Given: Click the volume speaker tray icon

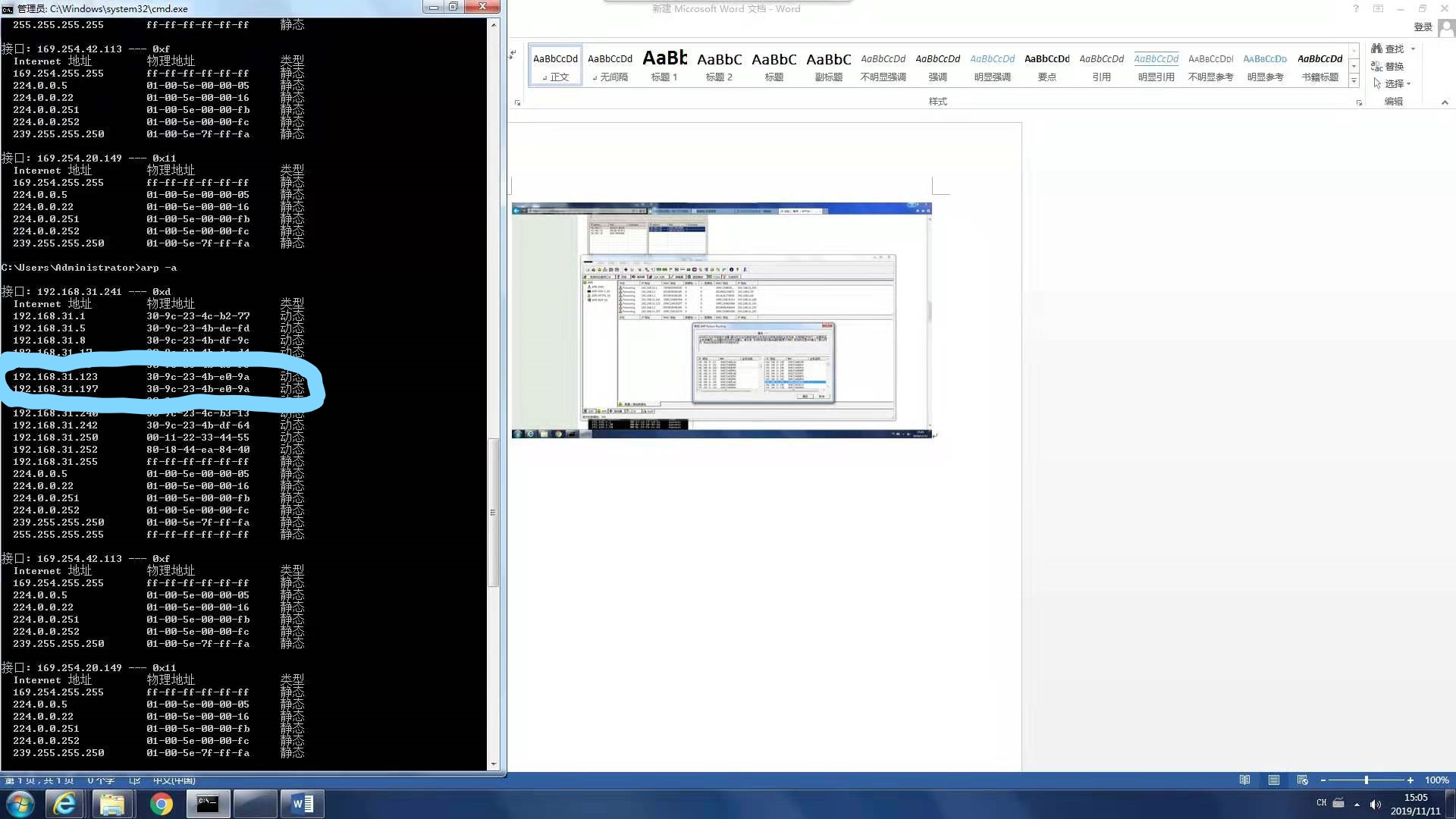Looking at the screenshot, I should click(x=1376, y=805).
